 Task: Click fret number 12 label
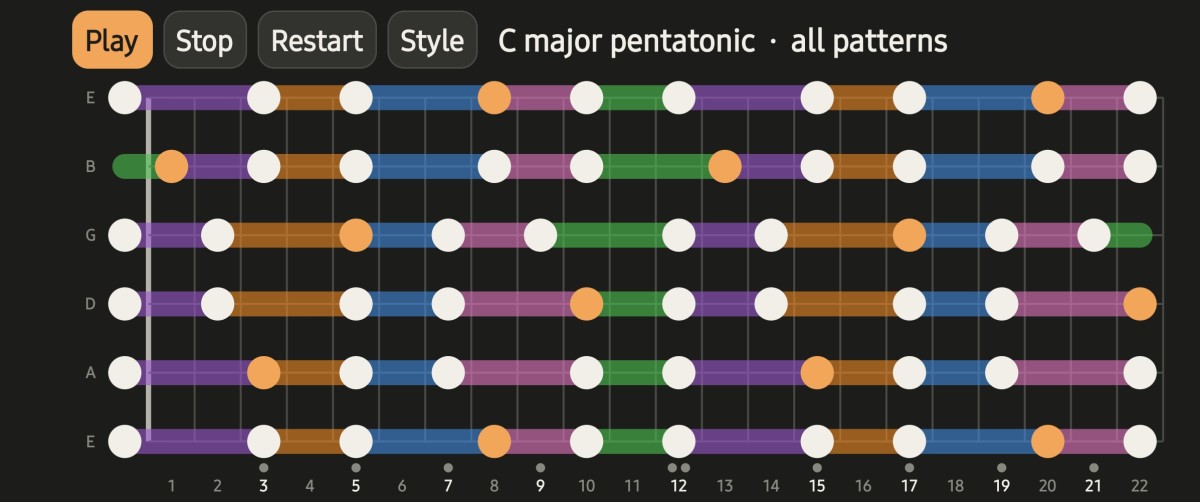tap(679, 485)
